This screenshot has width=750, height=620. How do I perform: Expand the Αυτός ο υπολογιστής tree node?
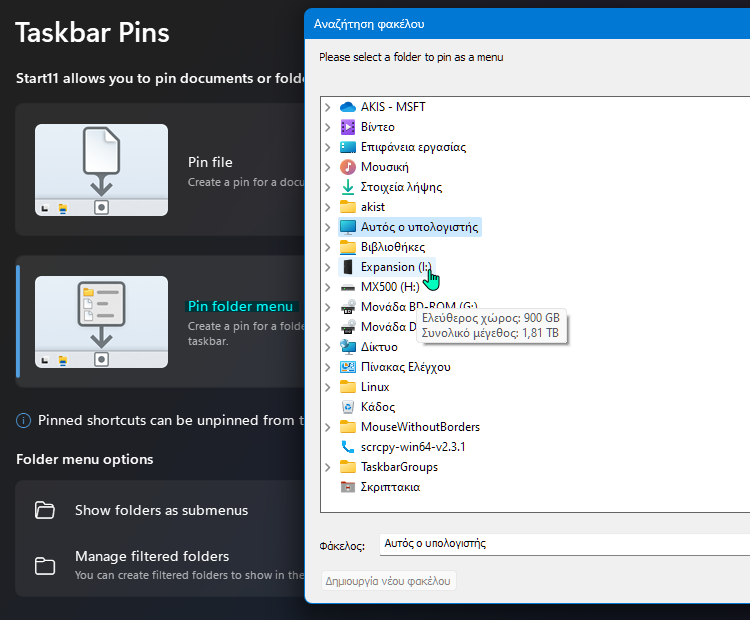328,227
